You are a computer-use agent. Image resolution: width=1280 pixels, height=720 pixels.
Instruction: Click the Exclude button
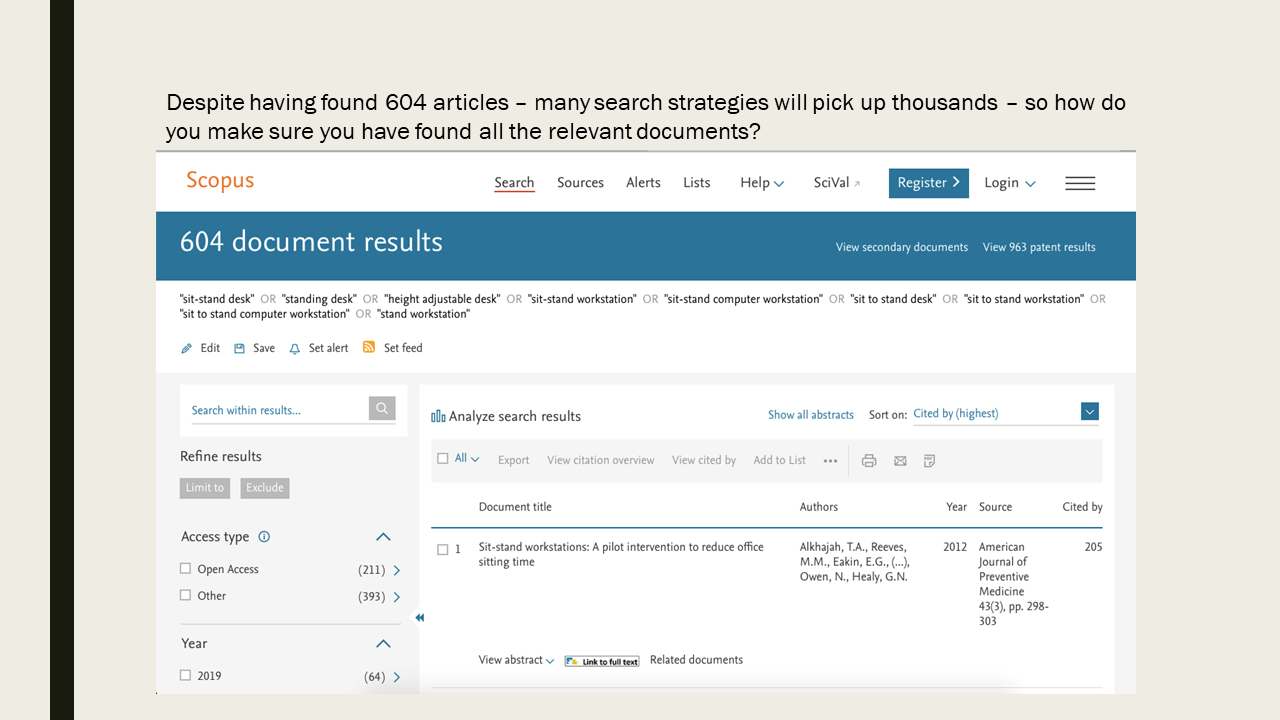click(265, 488)
